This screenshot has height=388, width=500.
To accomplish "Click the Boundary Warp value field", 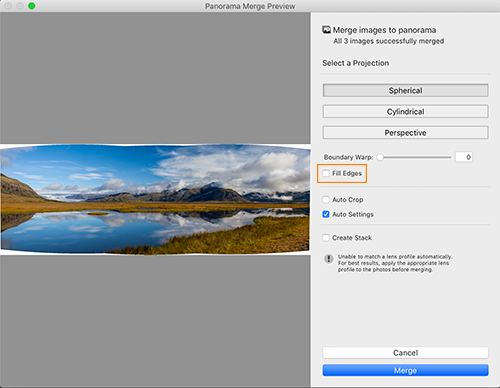I will pyautogui.click(x=464, y=157).
